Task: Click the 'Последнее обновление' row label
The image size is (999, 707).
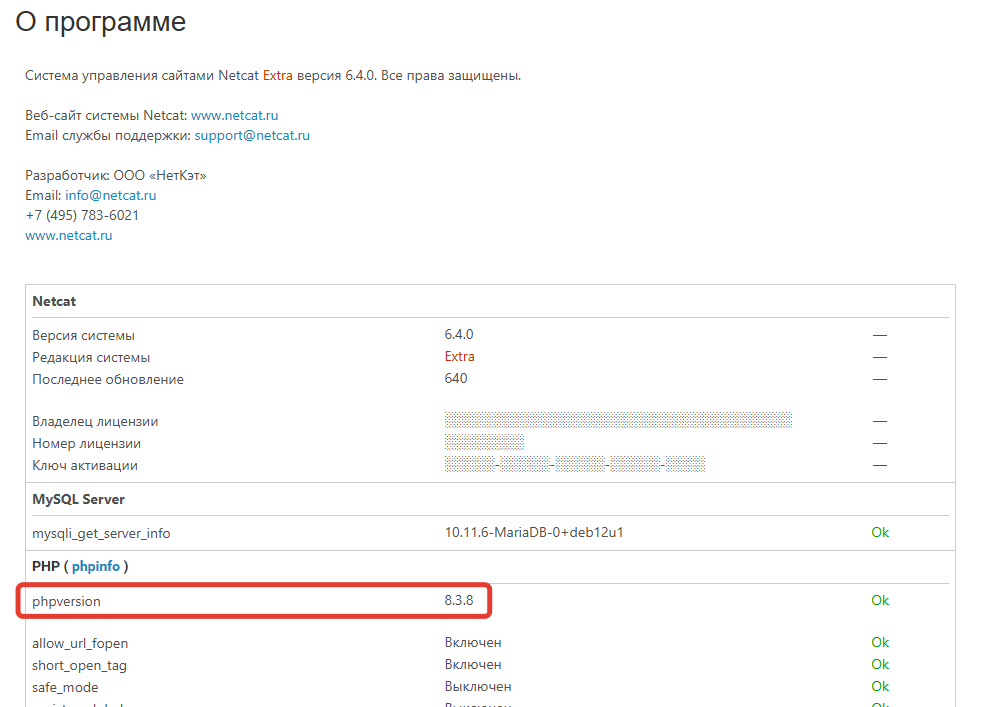Action: pyautogui.click(x=108, y=380)
